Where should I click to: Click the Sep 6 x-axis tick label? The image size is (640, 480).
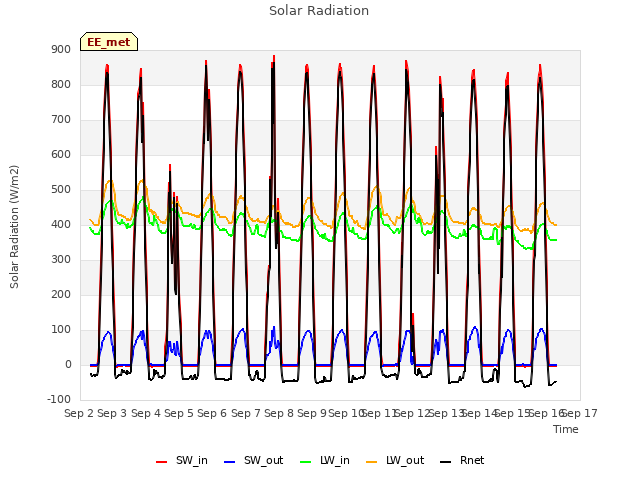coord(212,413)
